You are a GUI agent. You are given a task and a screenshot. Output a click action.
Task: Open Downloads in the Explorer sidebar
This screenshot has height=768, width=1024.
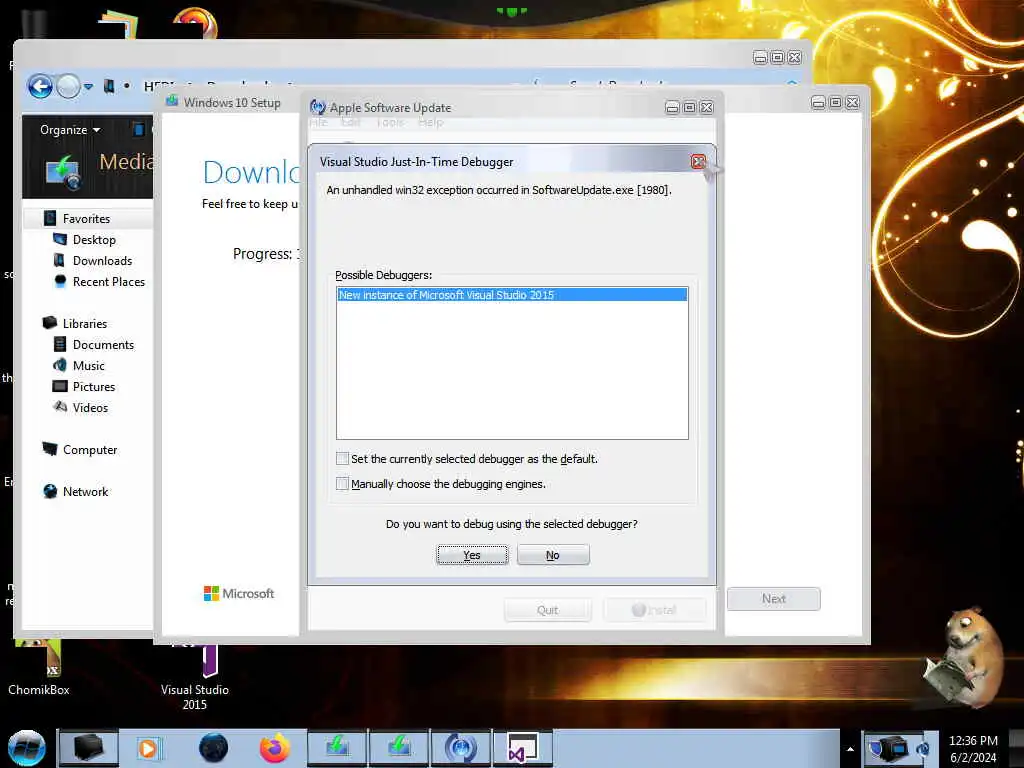coord(103,260)
